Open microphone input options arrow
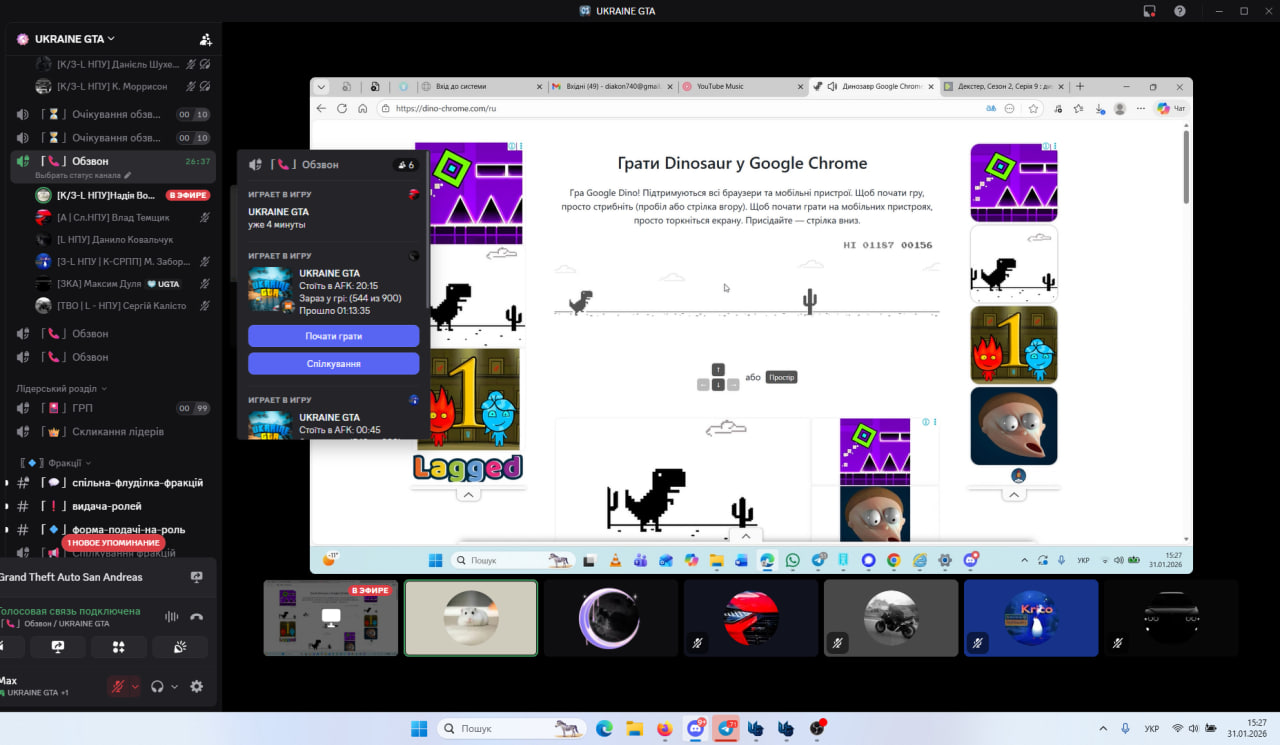Image resolution: width=1280 pixels, height=745 pixels. pyautogui.click(x=135, y=686)
